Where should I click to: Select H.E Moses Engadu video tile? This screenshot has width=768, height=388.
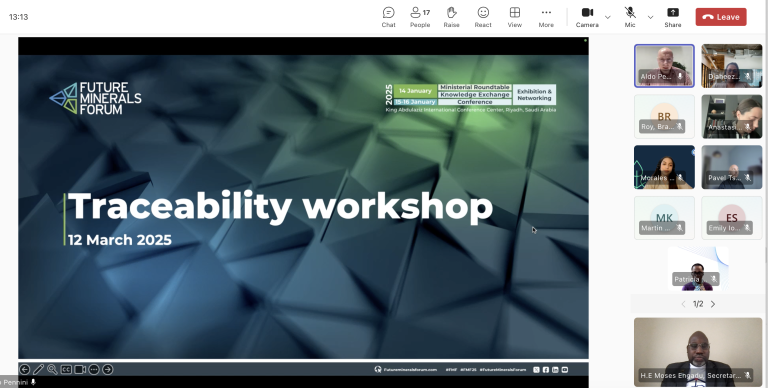coord(698,352)
